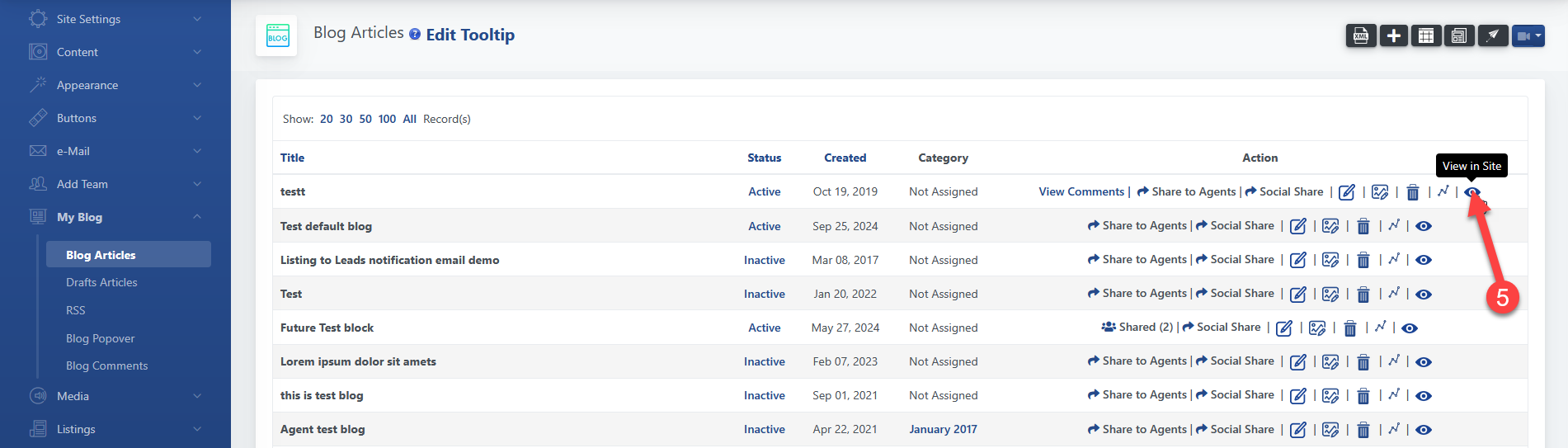The width and height of the screenshot is (1568, 448).
Task: Open stats graph icon for Future Test block
Action: 1381,328
